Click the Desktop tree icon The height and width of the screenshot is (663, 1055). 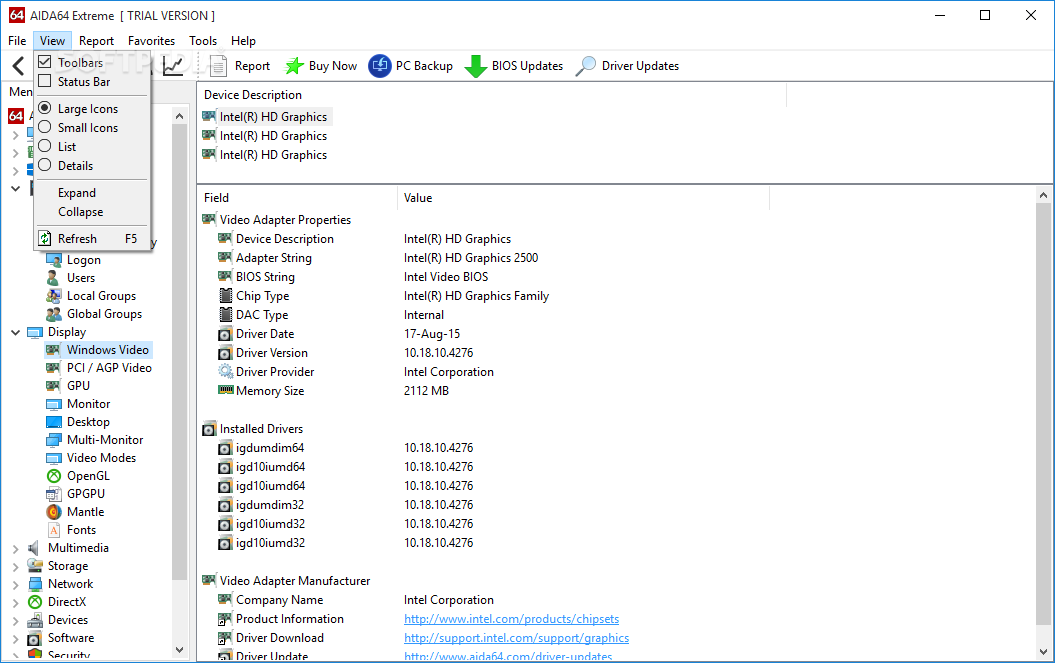[54, 422]
